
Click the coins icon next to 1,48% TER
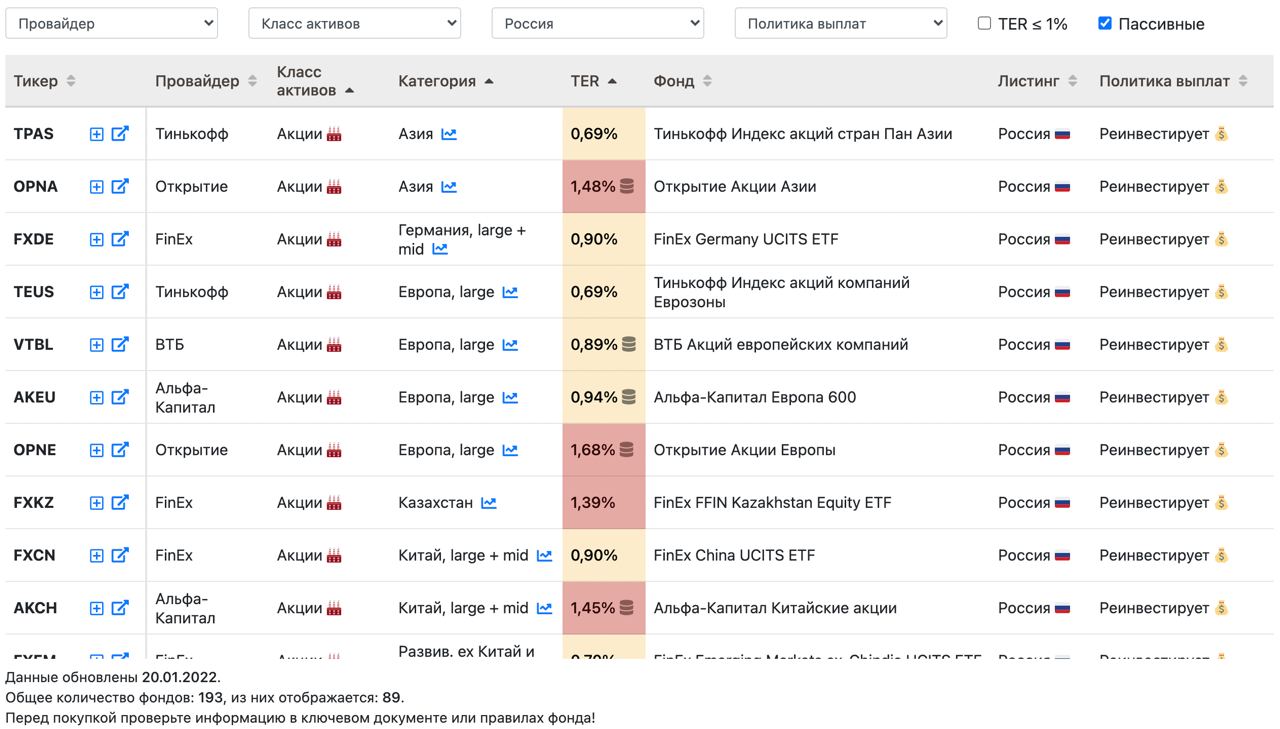pos(627,186)
